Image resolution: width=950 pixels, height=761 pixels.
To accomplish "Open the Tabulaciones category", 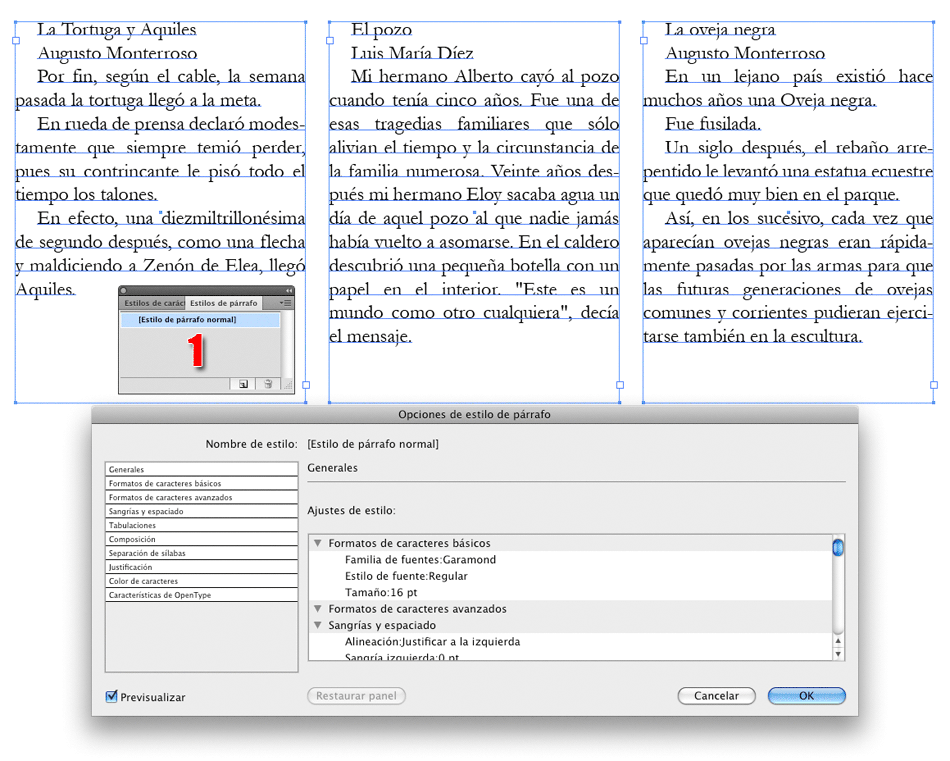I will 201,525.
